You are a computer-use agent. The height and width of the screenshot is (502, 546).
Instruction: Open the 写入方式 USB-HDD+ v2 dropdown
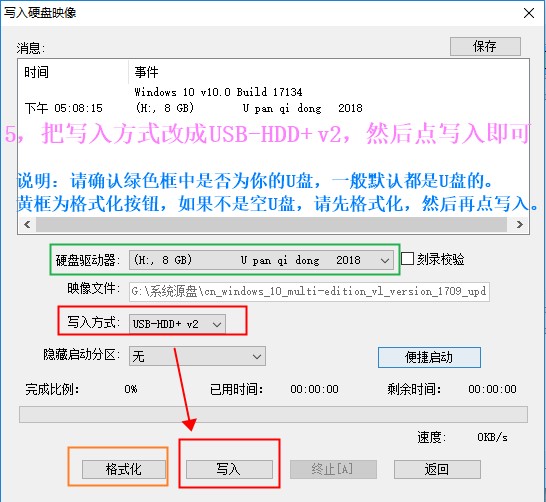pos(177,324)
